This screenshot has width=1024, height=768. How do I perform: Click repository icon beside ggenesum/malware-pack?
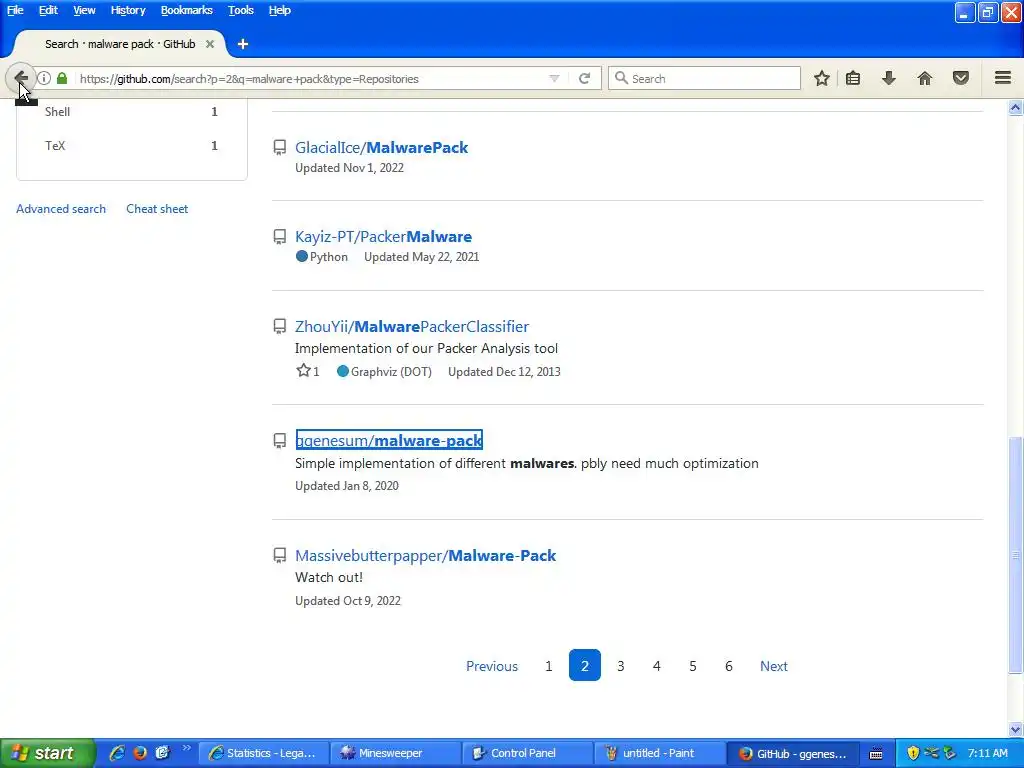(280, 441)
